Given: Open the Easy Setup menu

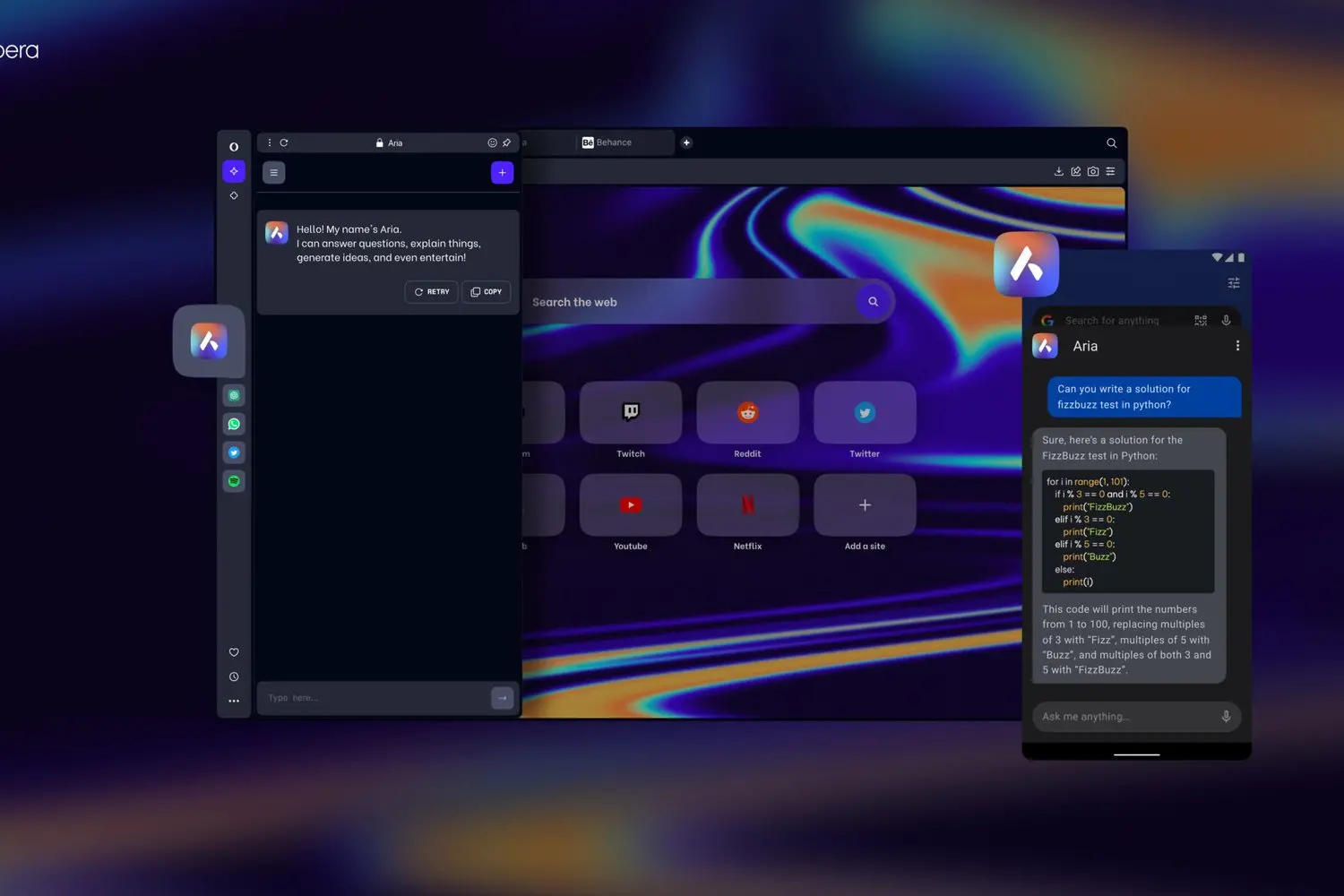Looking at the screenshot, I should click(x=1110, y=171).
